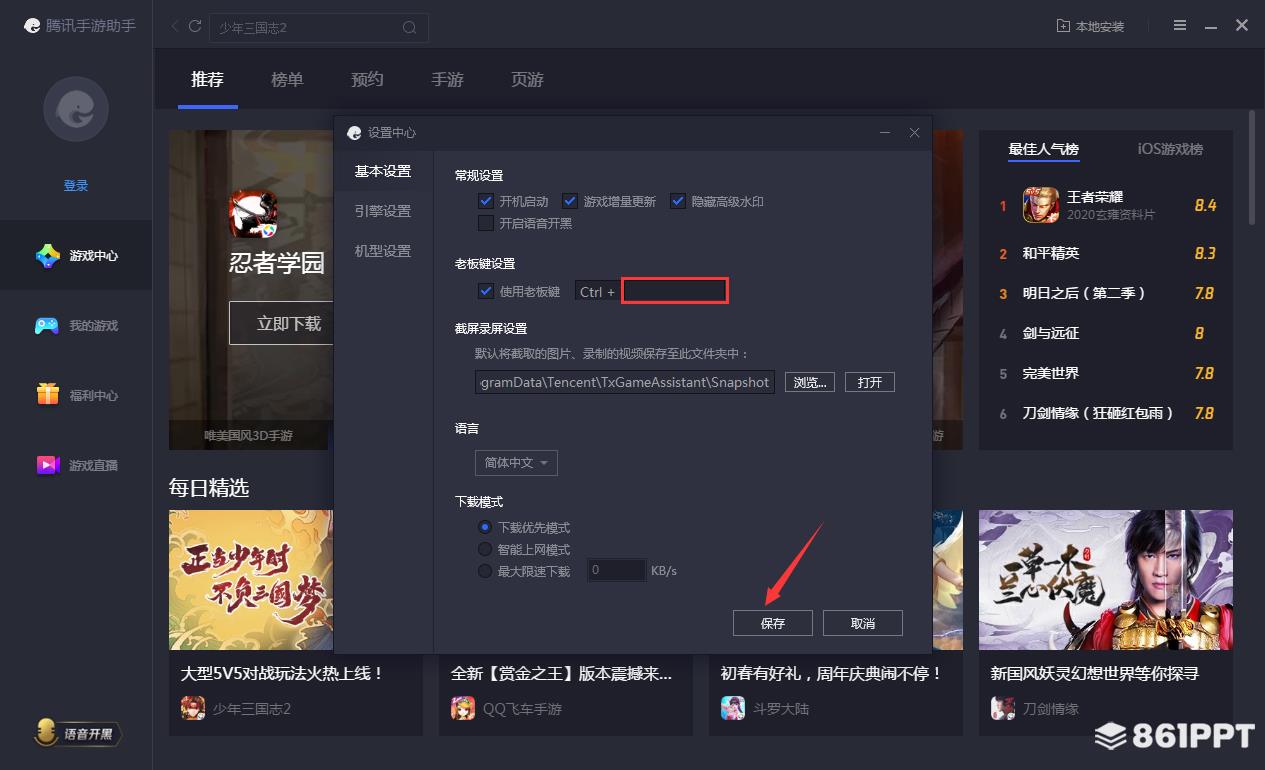Screen dimensions: 1265x770
Task: Select 刀剑情缘（狂砸红包雨） ranking row
Action: pyautogui.click(x=1106, y=413)
